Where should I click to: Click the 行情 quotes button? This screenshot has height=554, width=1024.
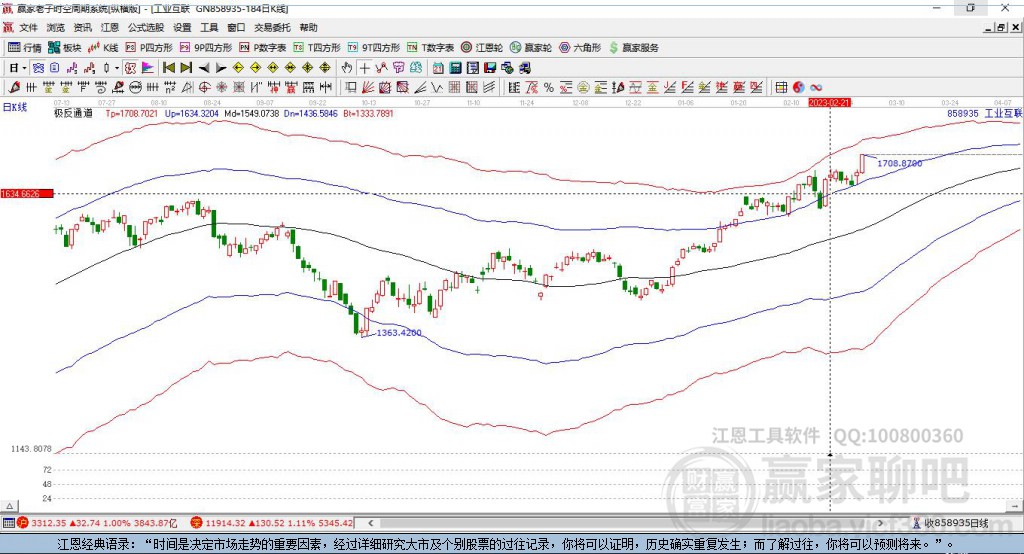pyautogui.click(x=25, y=48)
